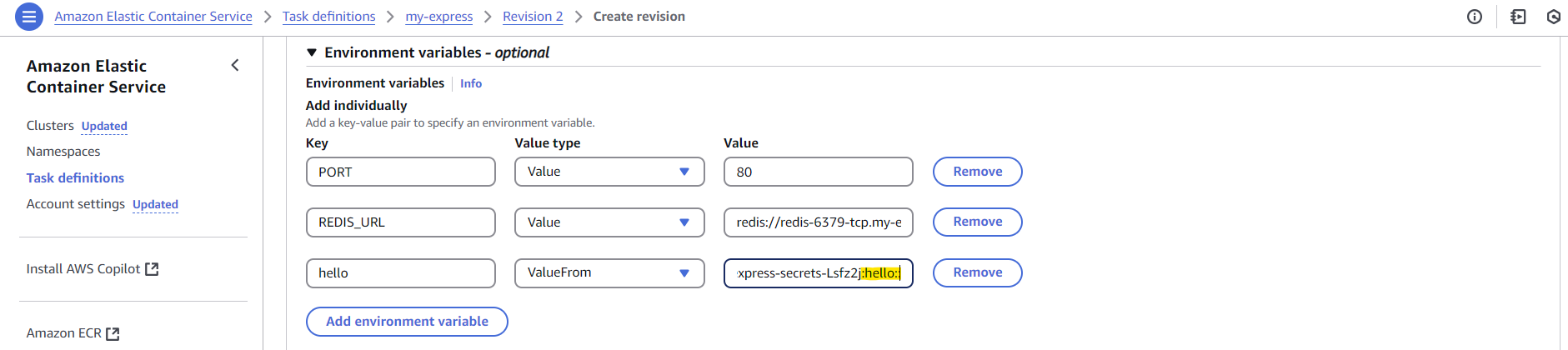Click the express-secrets value input field
The image size is (1568, 350).
point(819,272)
